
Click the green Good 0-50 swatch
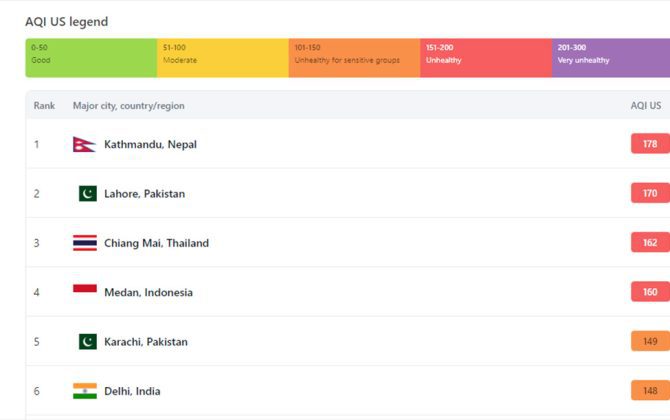[91, 58]
